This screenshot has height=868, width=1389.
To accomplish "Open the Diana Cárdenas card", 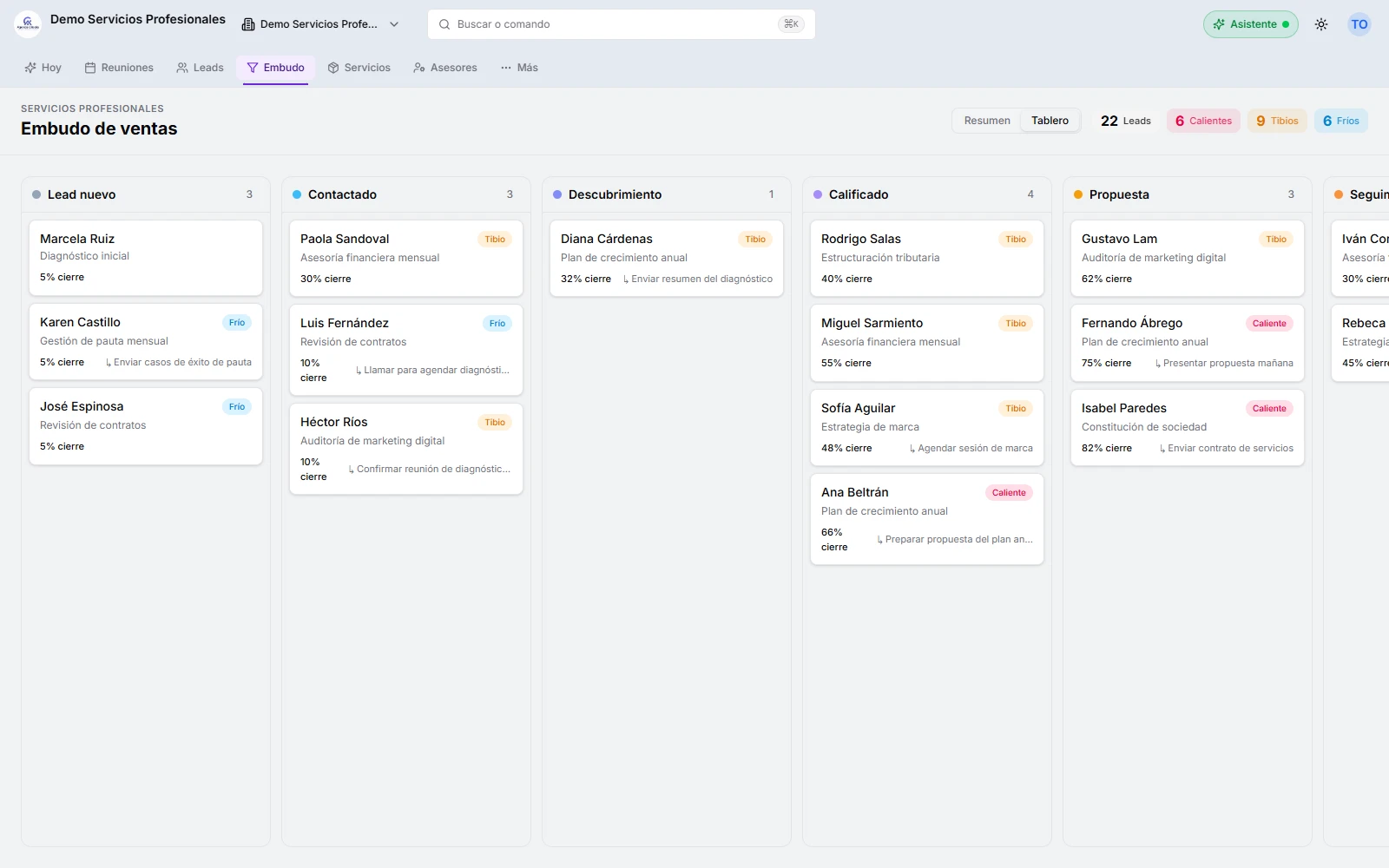I will click(x=667, y=259).
